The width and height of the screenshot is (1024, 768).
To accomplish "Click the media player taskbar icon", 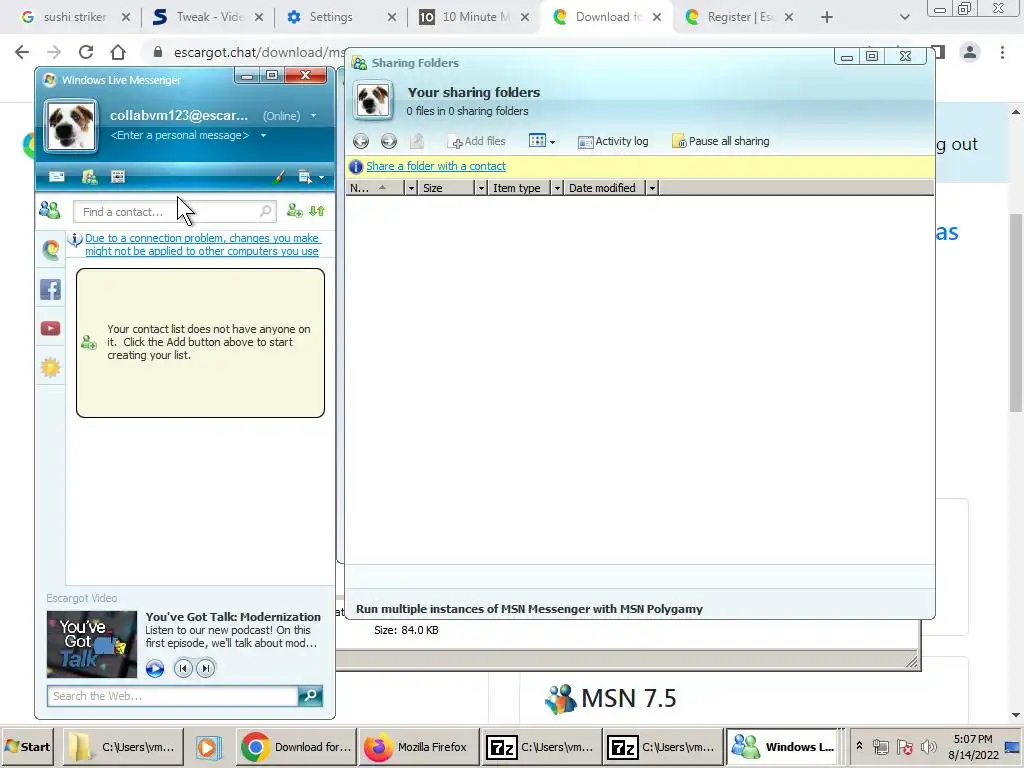I will (208, 746).
